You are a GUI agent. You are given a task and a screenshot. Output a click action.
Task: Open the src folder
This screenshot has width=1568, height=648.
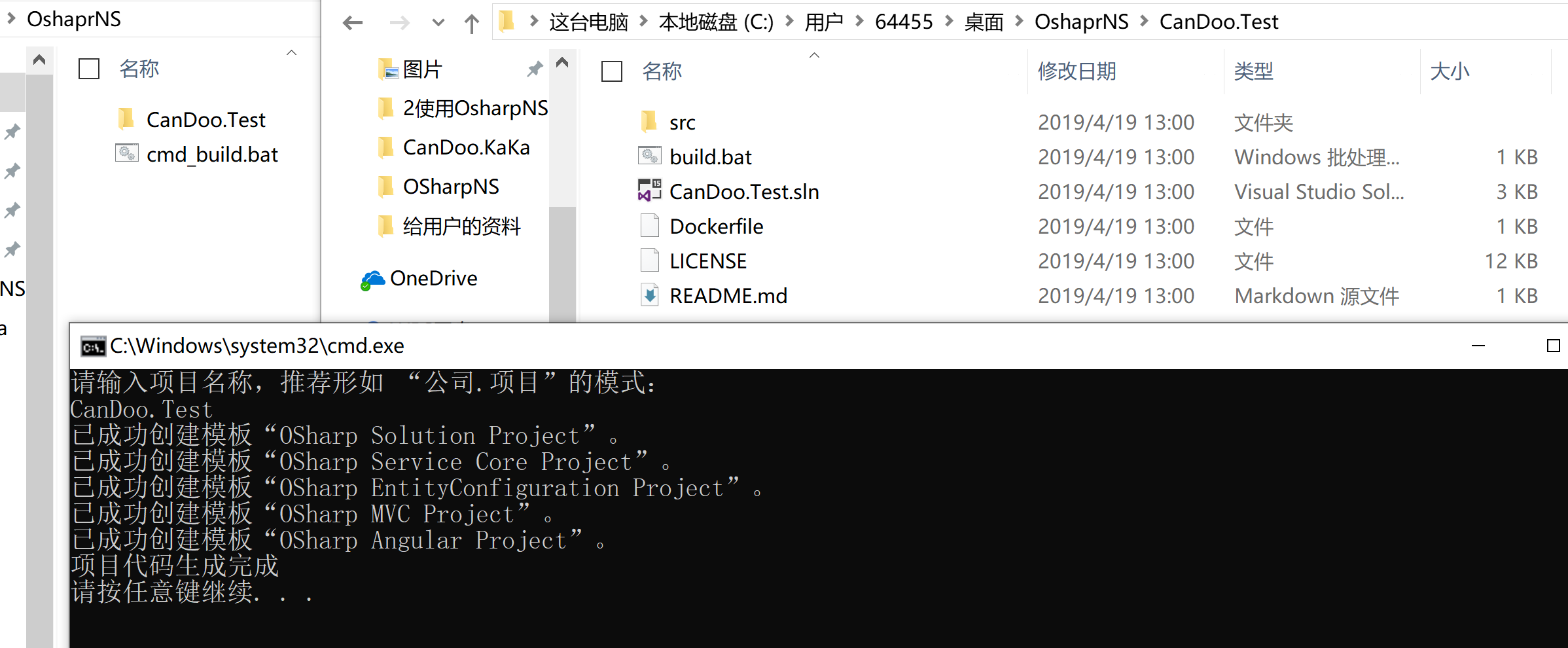click(681, 122)
